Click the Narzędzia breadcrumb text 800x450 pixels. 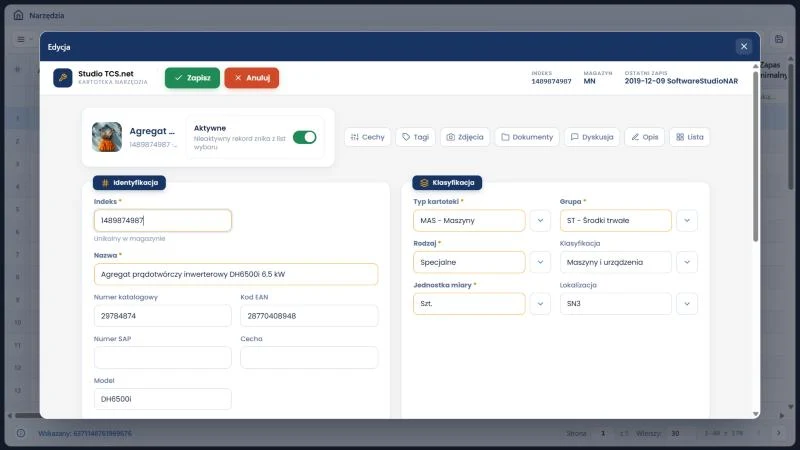coord(46,15)
